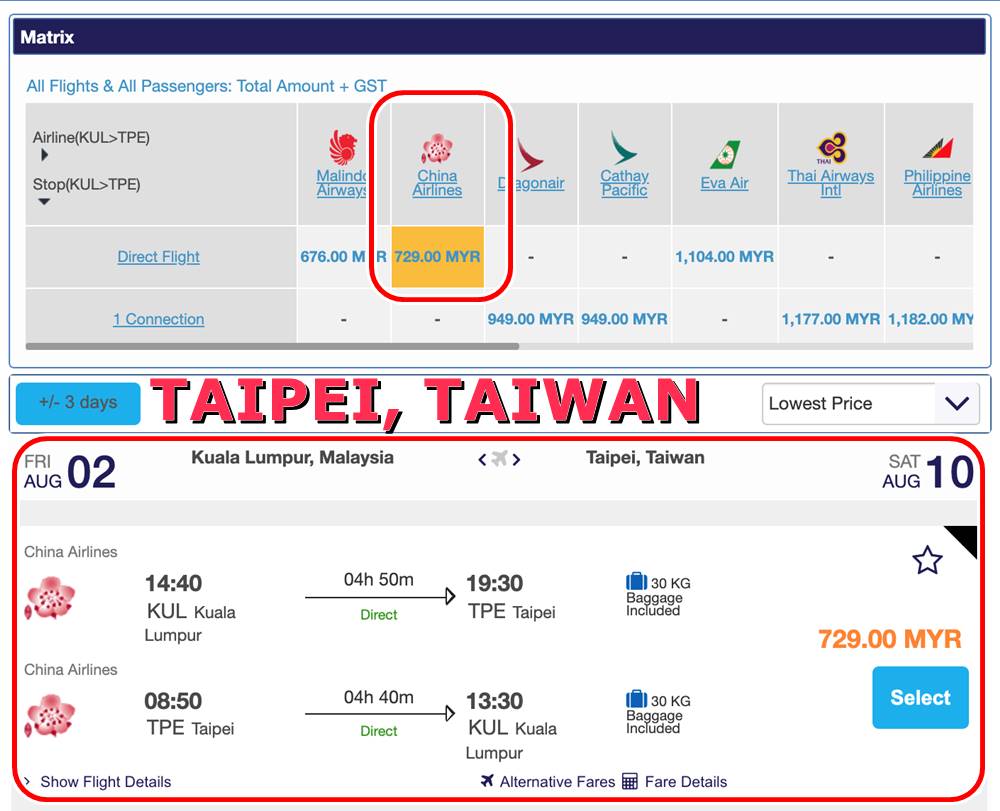Open the Lowest Price sort dropdown
The width and height of the screenshot is (1000, 811).
click(x=871, y=404)
